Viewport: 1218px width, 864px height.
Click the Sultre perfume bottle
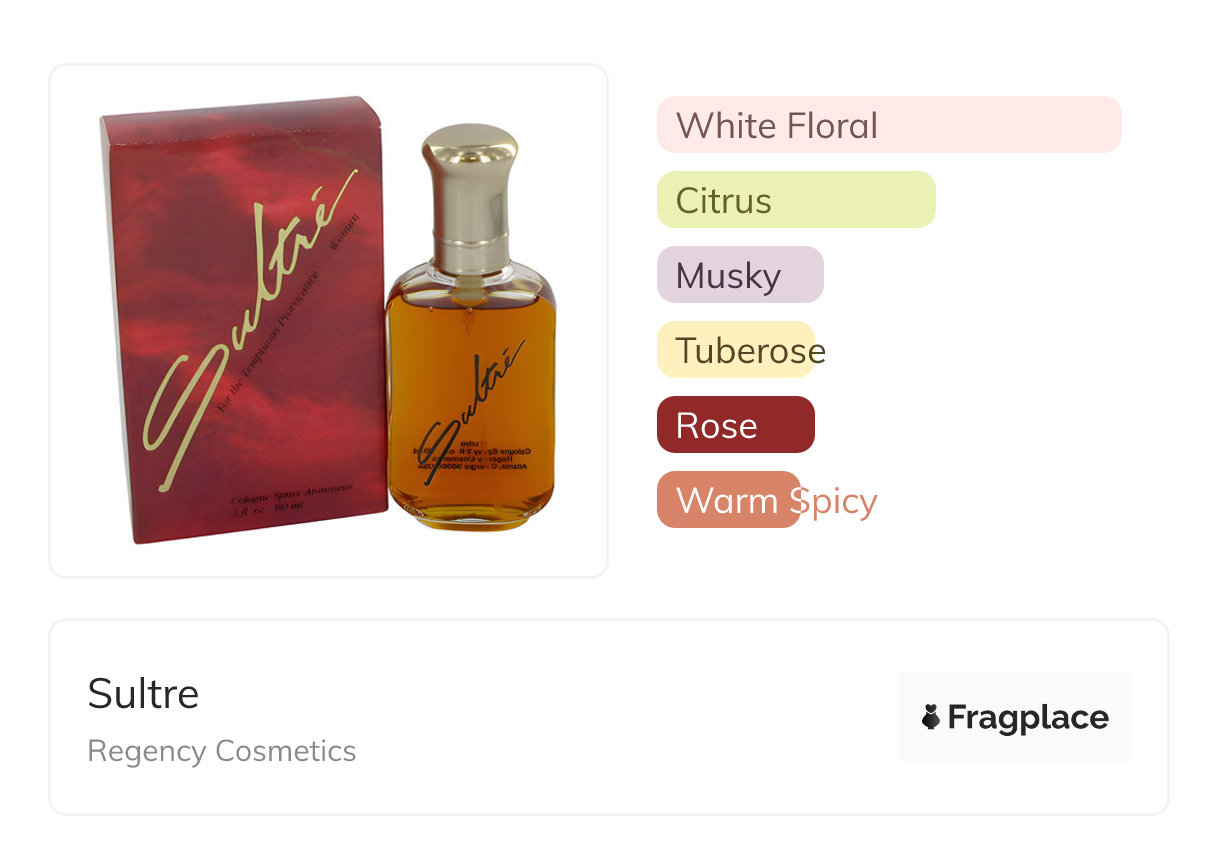click(x=470, y=328)
